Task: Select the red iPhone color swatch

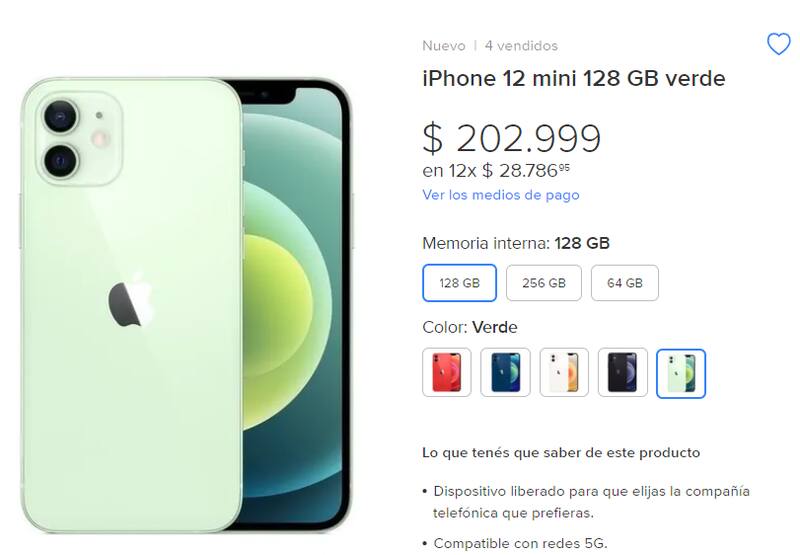Action: click(x=446, y=372)
